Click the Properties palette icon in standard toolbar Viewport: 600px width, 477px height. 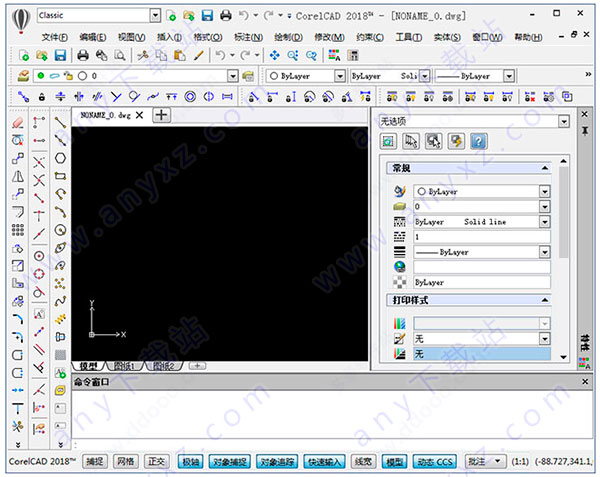[334, 56]
